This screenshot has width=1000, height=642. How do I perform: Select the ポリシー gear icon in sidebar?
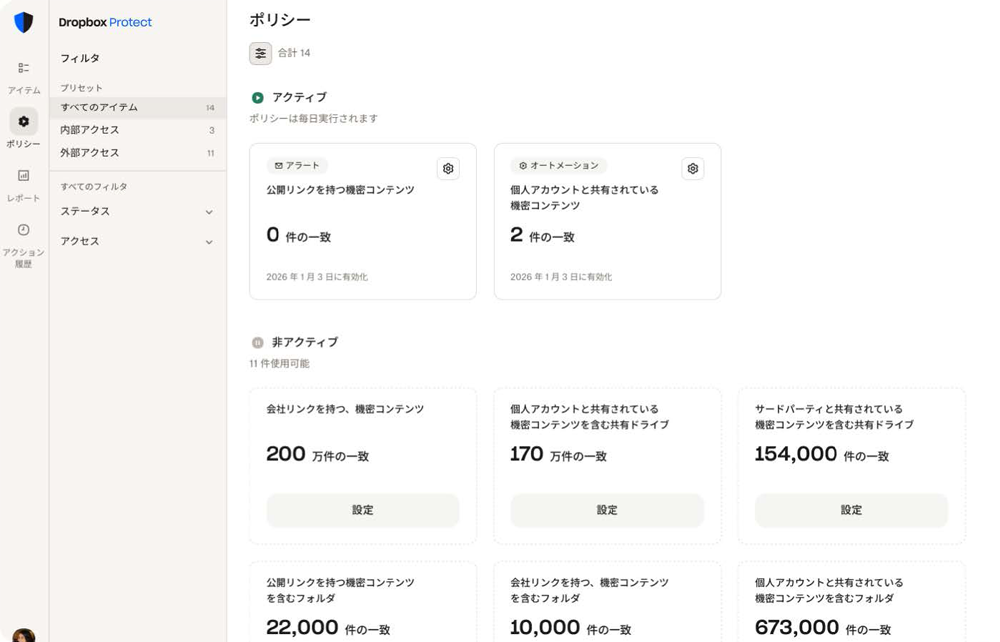click(24, 121)
